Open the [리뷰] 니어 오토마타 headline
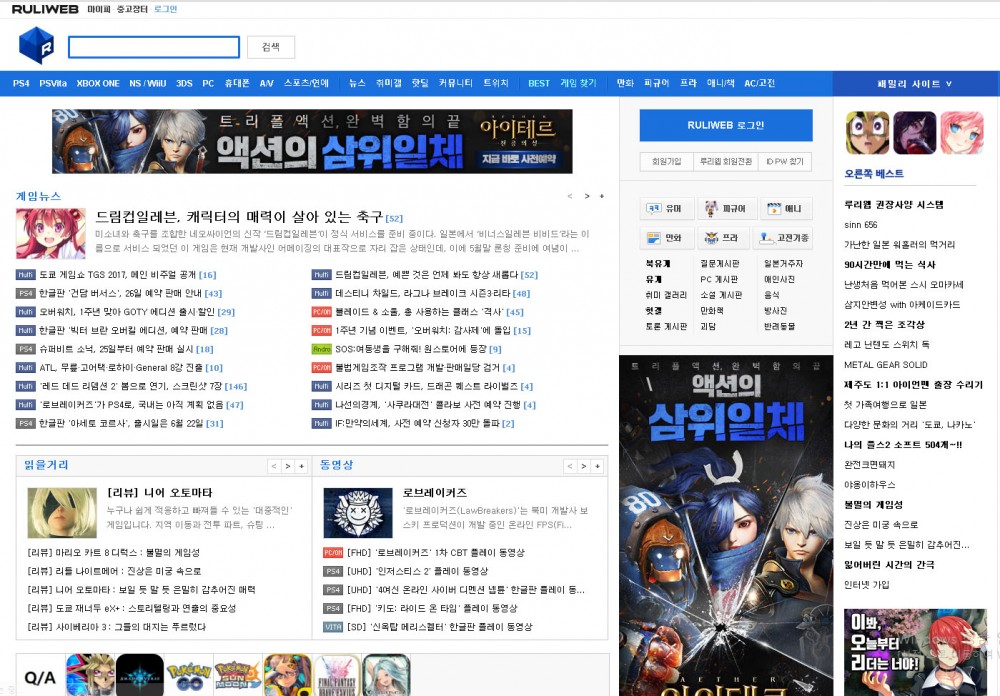1000x696 pixels. click(160, 492)
